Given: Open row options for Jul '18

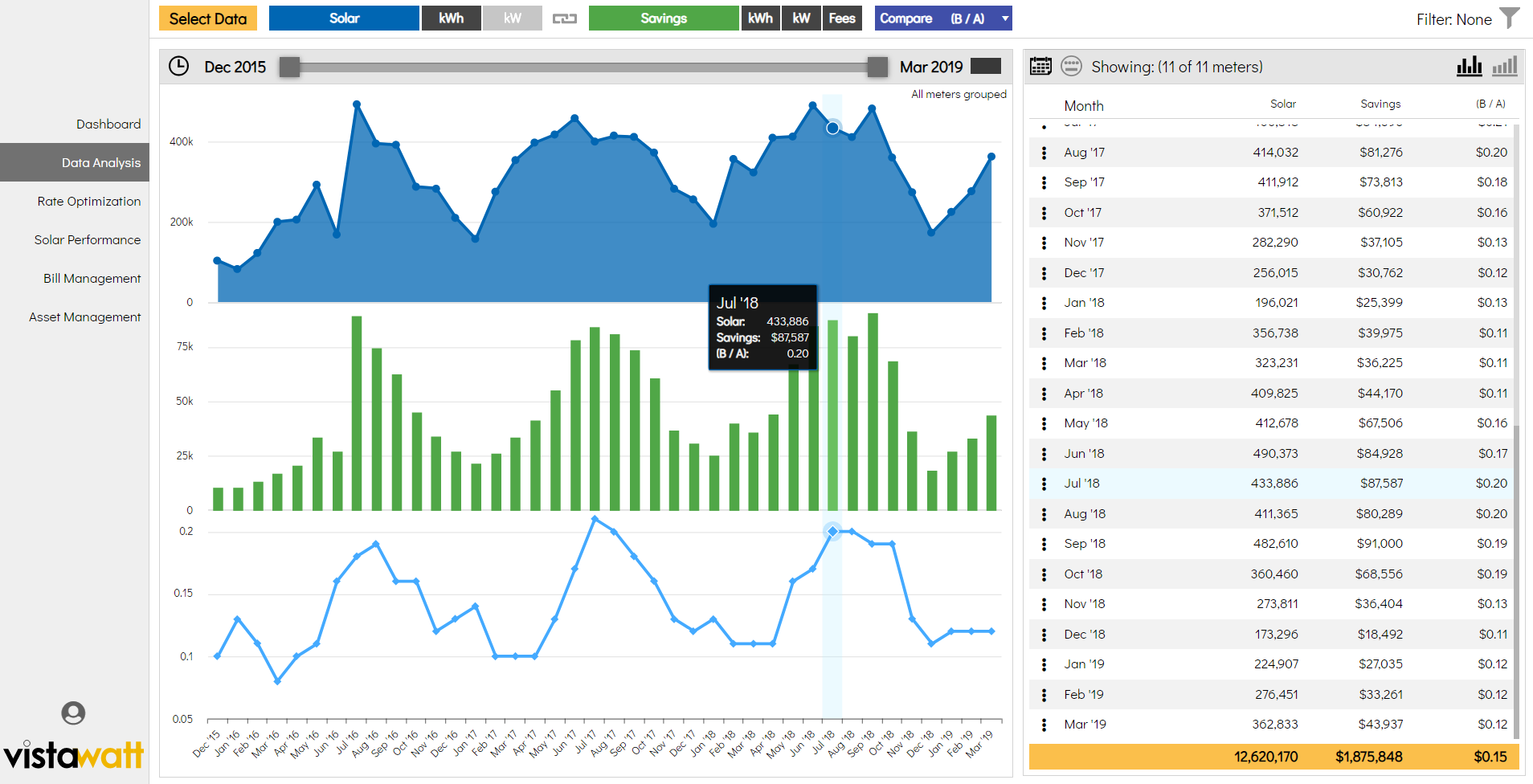Looking at the screenshot, I should 1044,484.
